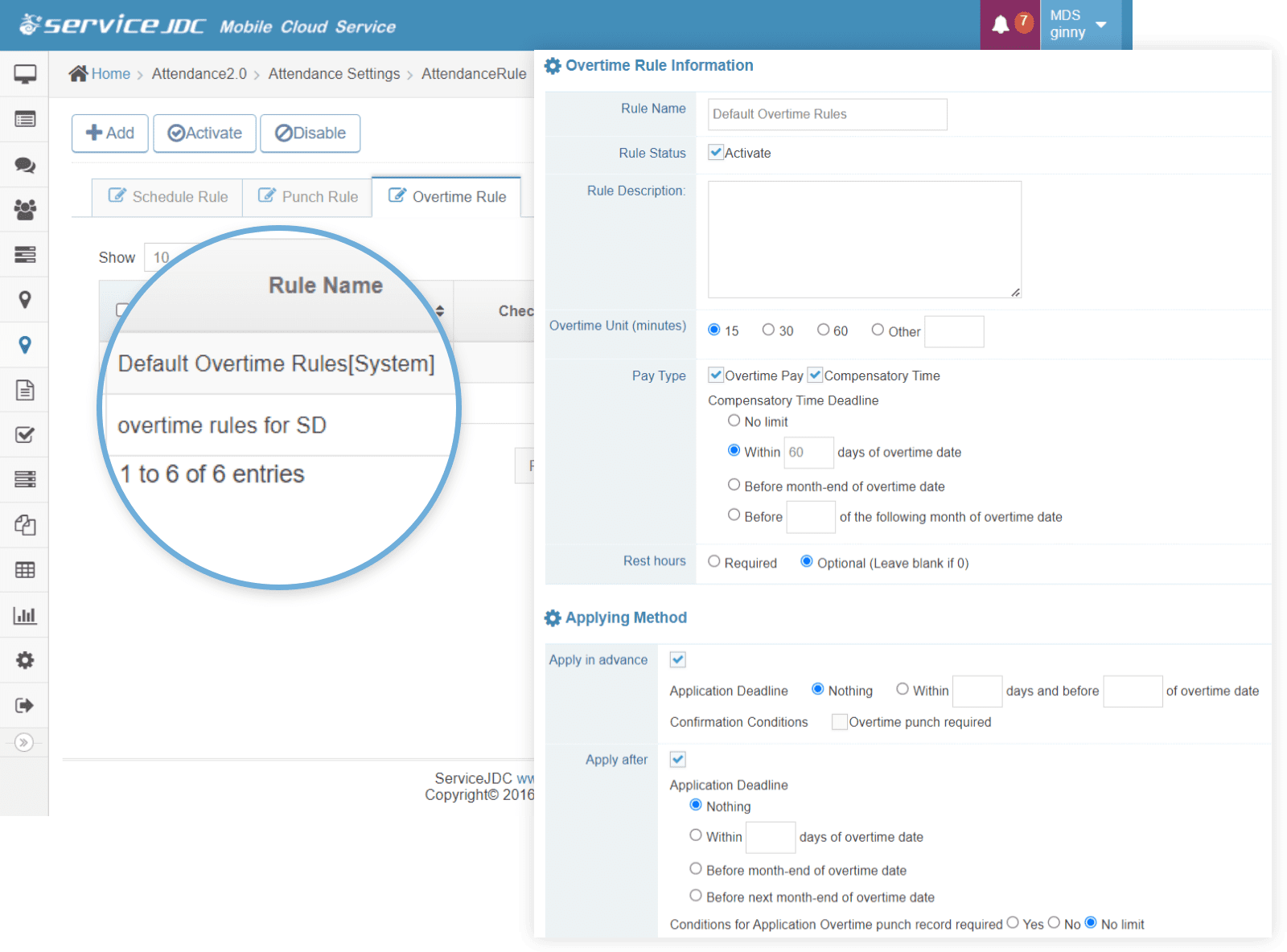The width and height of the screenshot is (1287, 952).
Task: Click the Activate button
Action: point(205,133)
